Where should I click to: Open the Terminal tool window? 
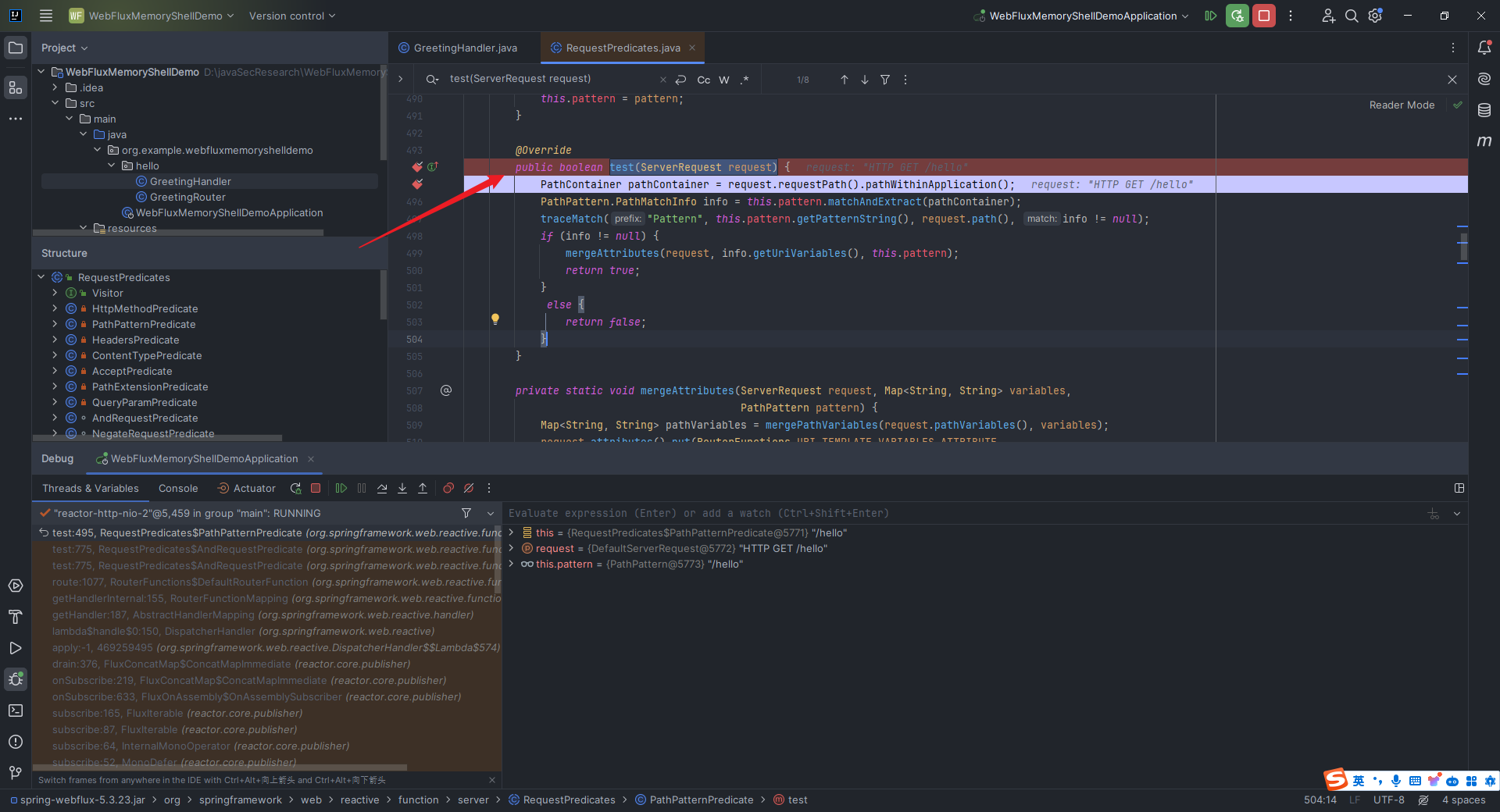pos(16,710)
